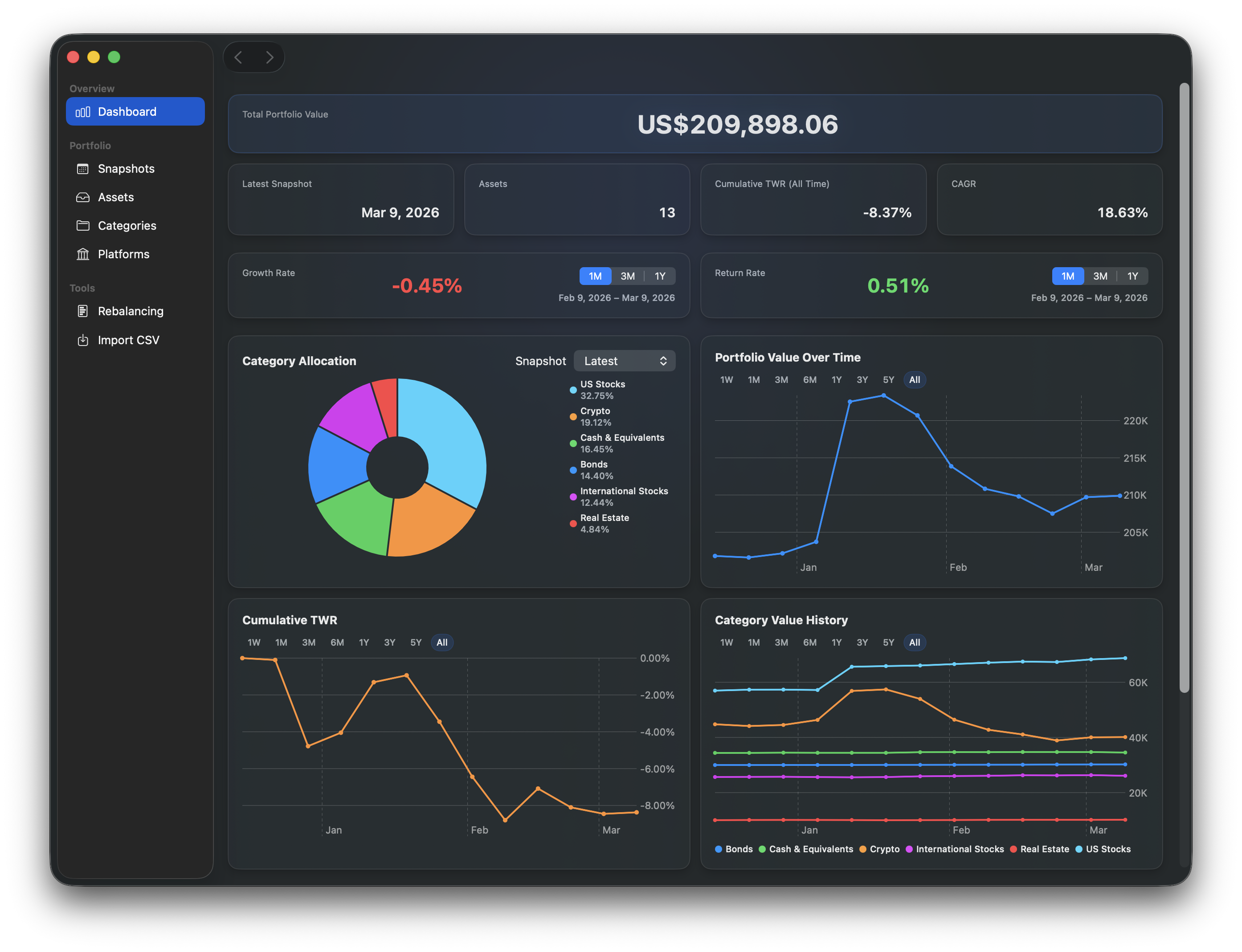
Task: Click the back navigation arrow
Action: click(239, 57)
